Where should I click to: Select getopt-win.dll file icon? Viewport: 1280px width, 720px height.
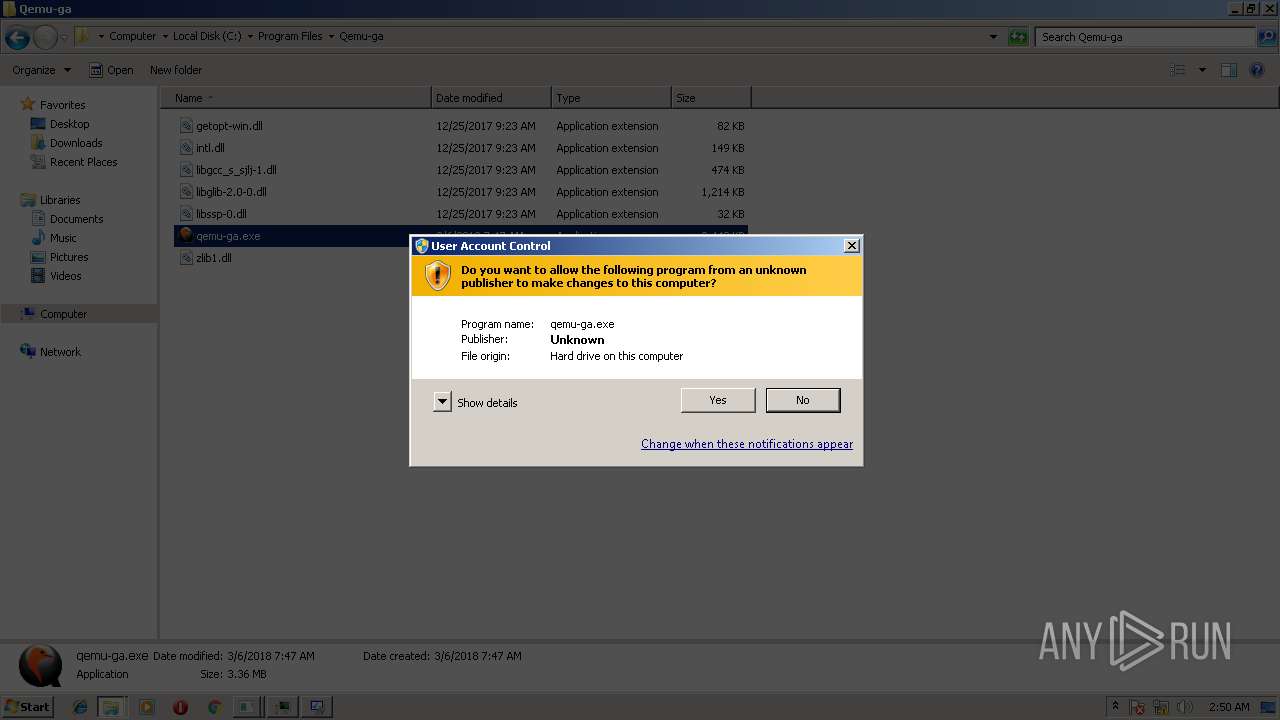pyautogui.click(x=186, y=126)
